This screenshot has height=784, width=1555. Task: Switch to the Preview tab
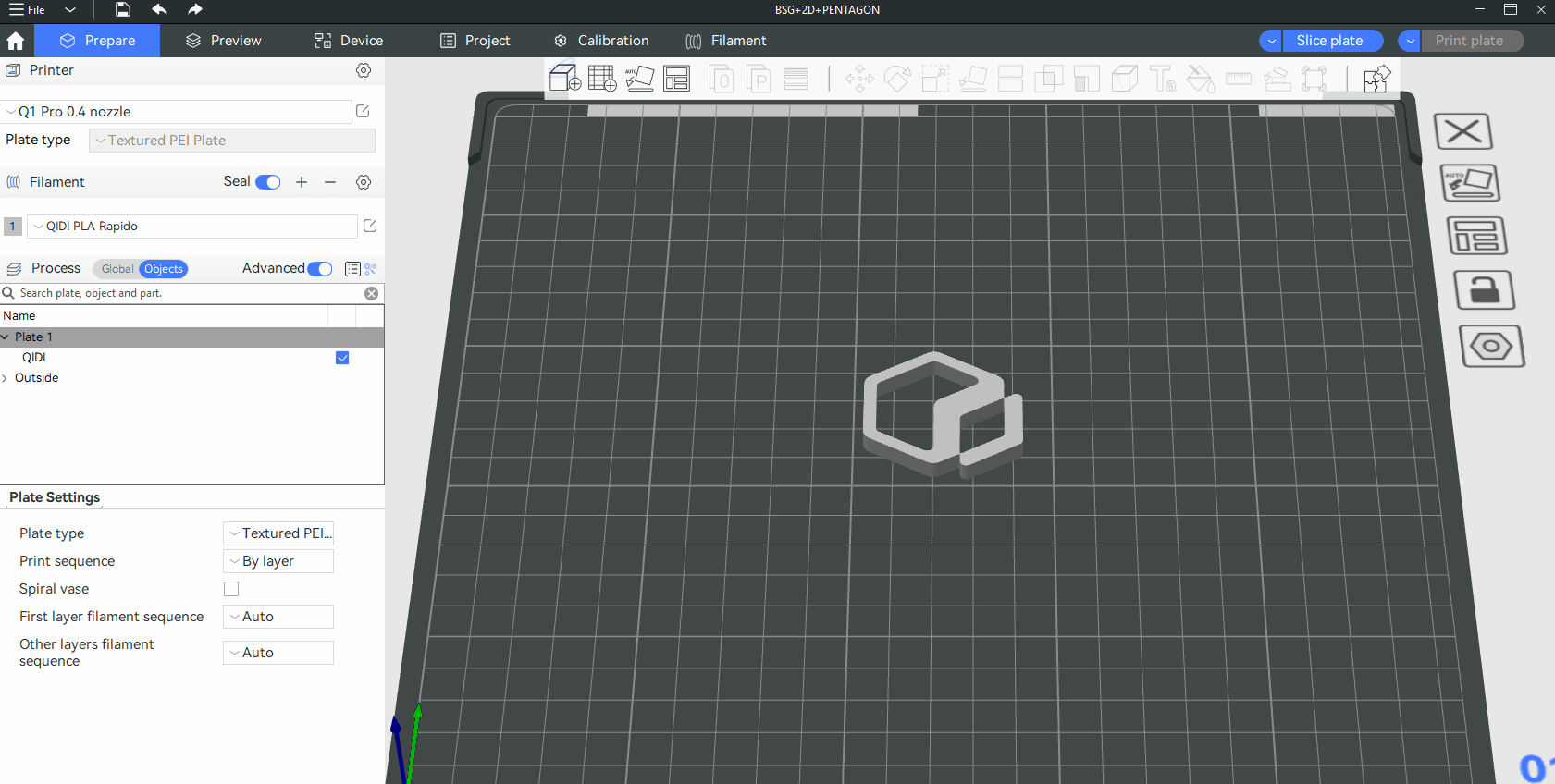pos(224,41)
